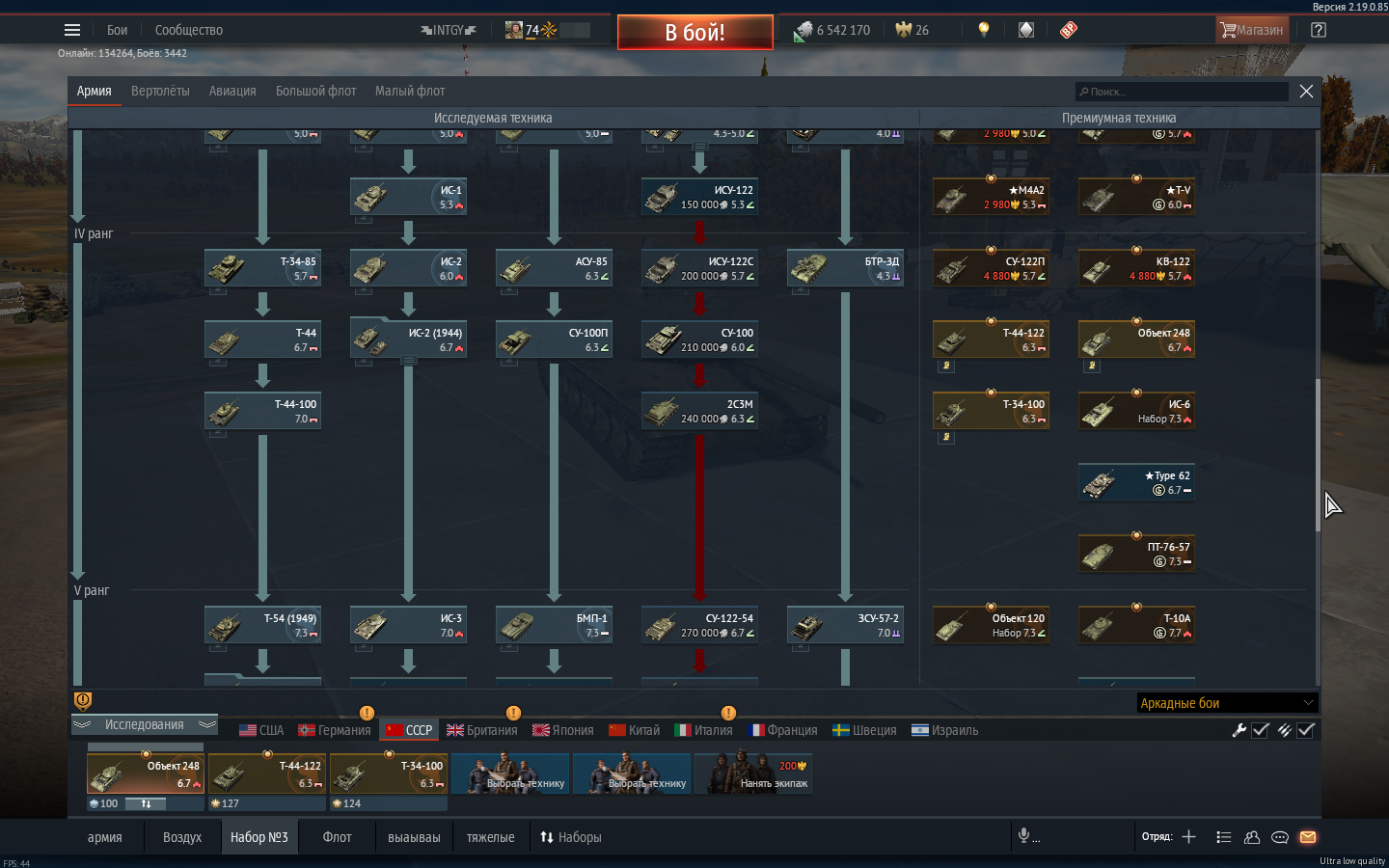Select premium М4А2 tank card
The image size is (1389, 868).
(x=991, y=197)
